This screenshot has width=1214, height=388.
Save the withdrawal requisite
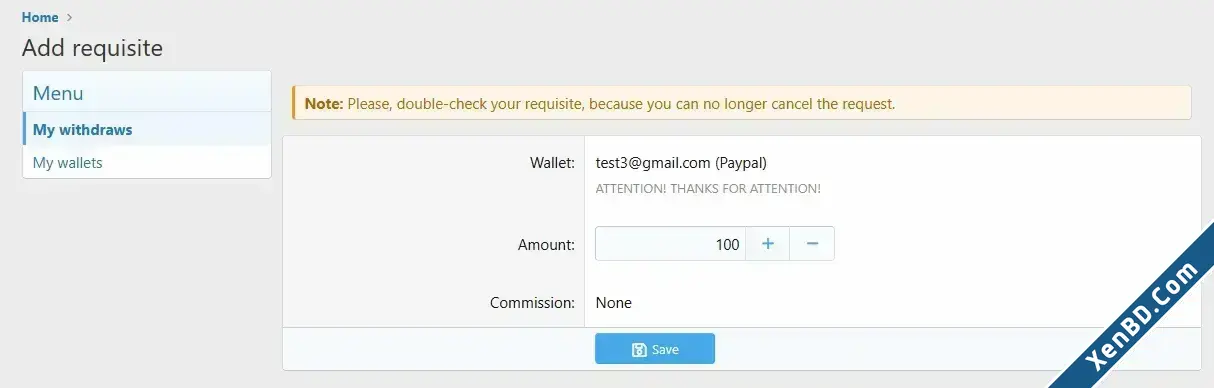tap(655, 349)
